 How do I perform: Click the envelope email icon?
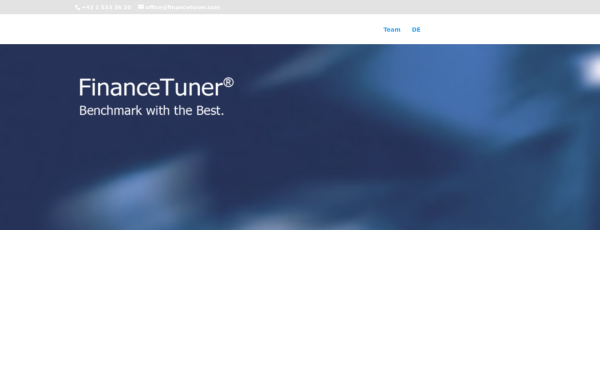pyautogui.click(x=141, y=7)
